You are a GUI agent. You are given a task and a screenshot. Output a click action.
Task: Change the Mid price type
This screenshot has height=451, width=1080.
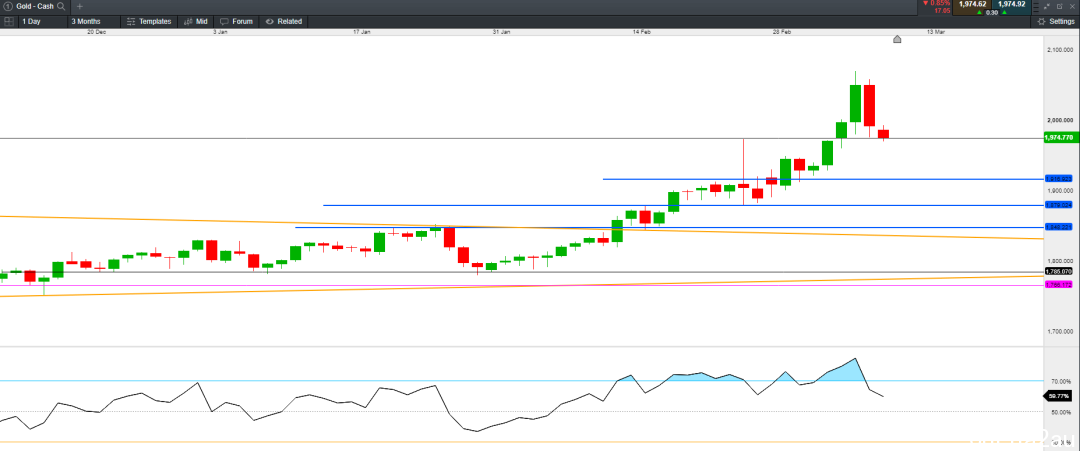coord(196,21)
